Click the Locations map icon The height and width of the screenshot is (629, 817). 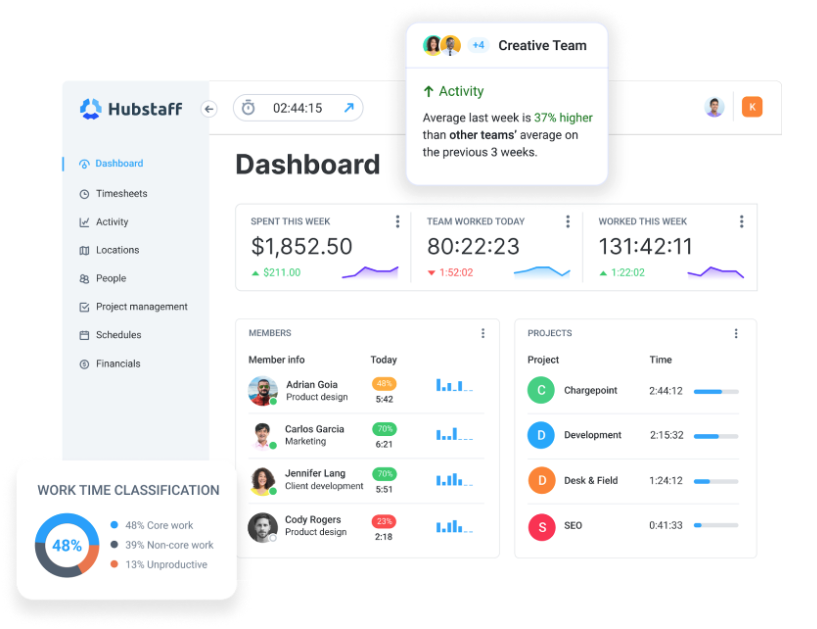click(x=84, y=251)
